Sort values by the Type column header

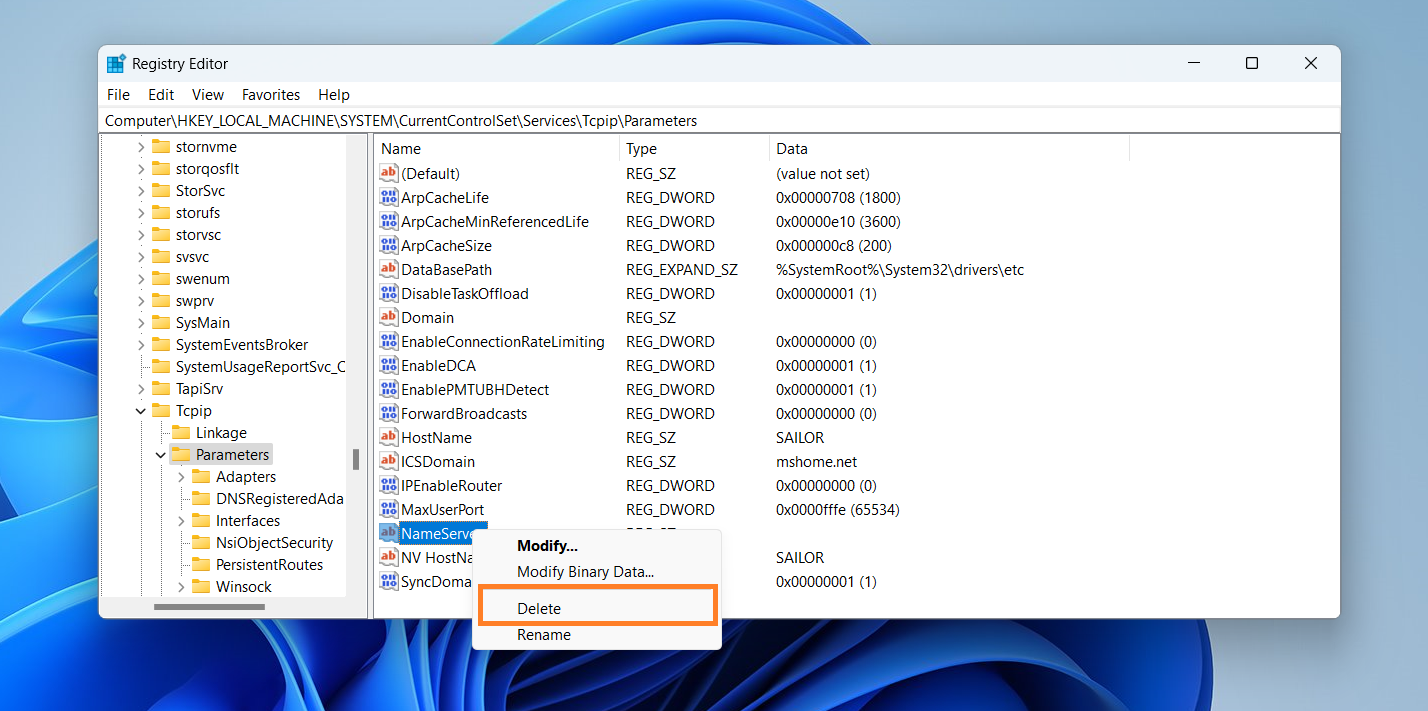point(641,149)
